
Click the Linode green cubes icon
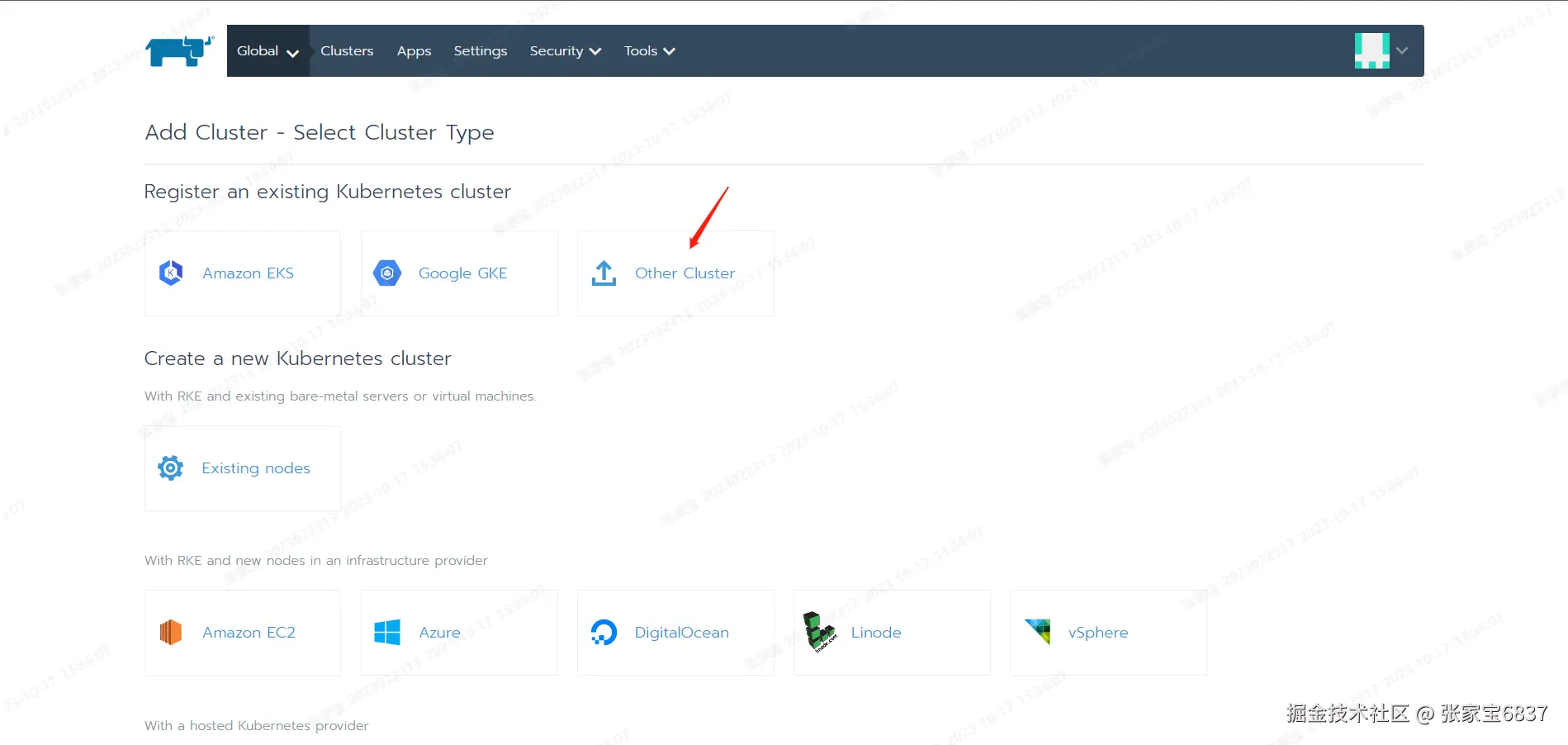(819, 632)
